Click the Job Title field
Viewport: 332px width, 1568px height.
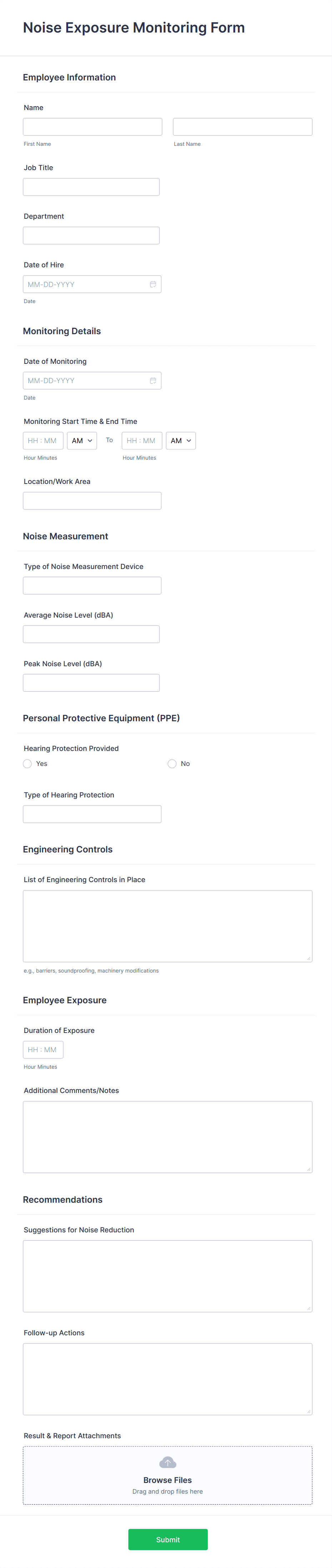tap(91, 186)
